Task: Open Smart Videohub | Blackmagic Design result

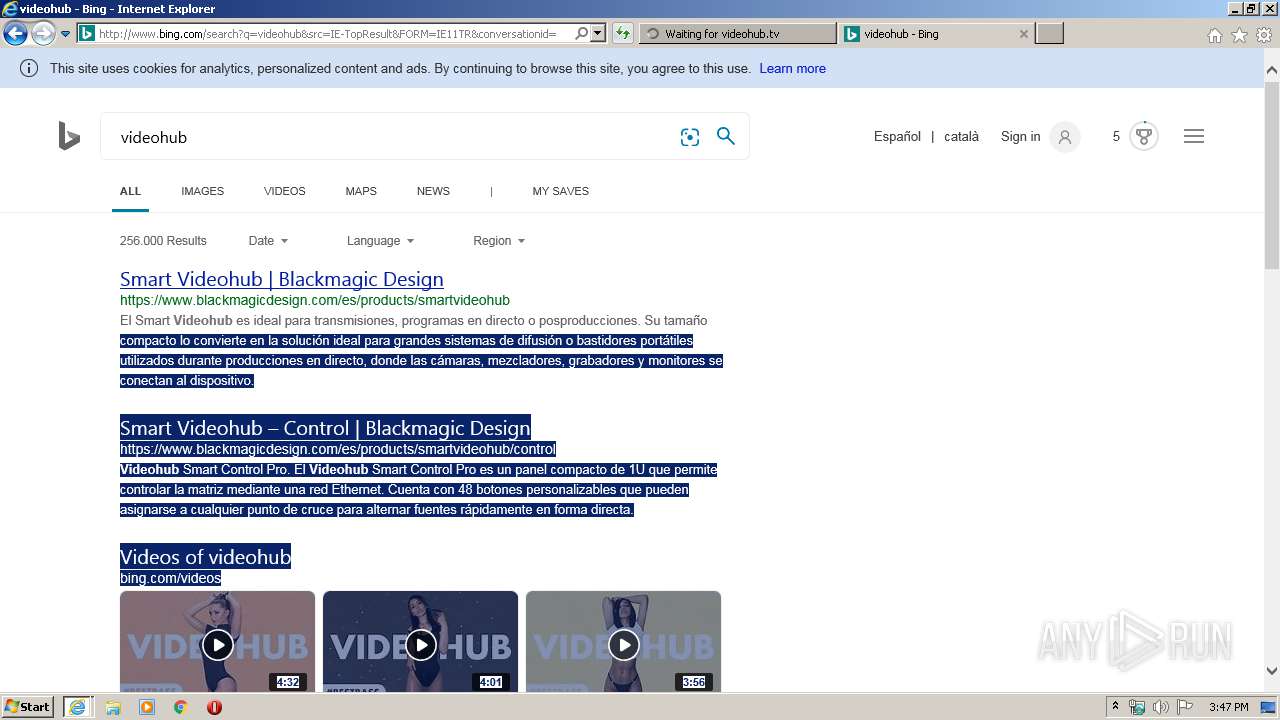Action: (x=282, y=279)
